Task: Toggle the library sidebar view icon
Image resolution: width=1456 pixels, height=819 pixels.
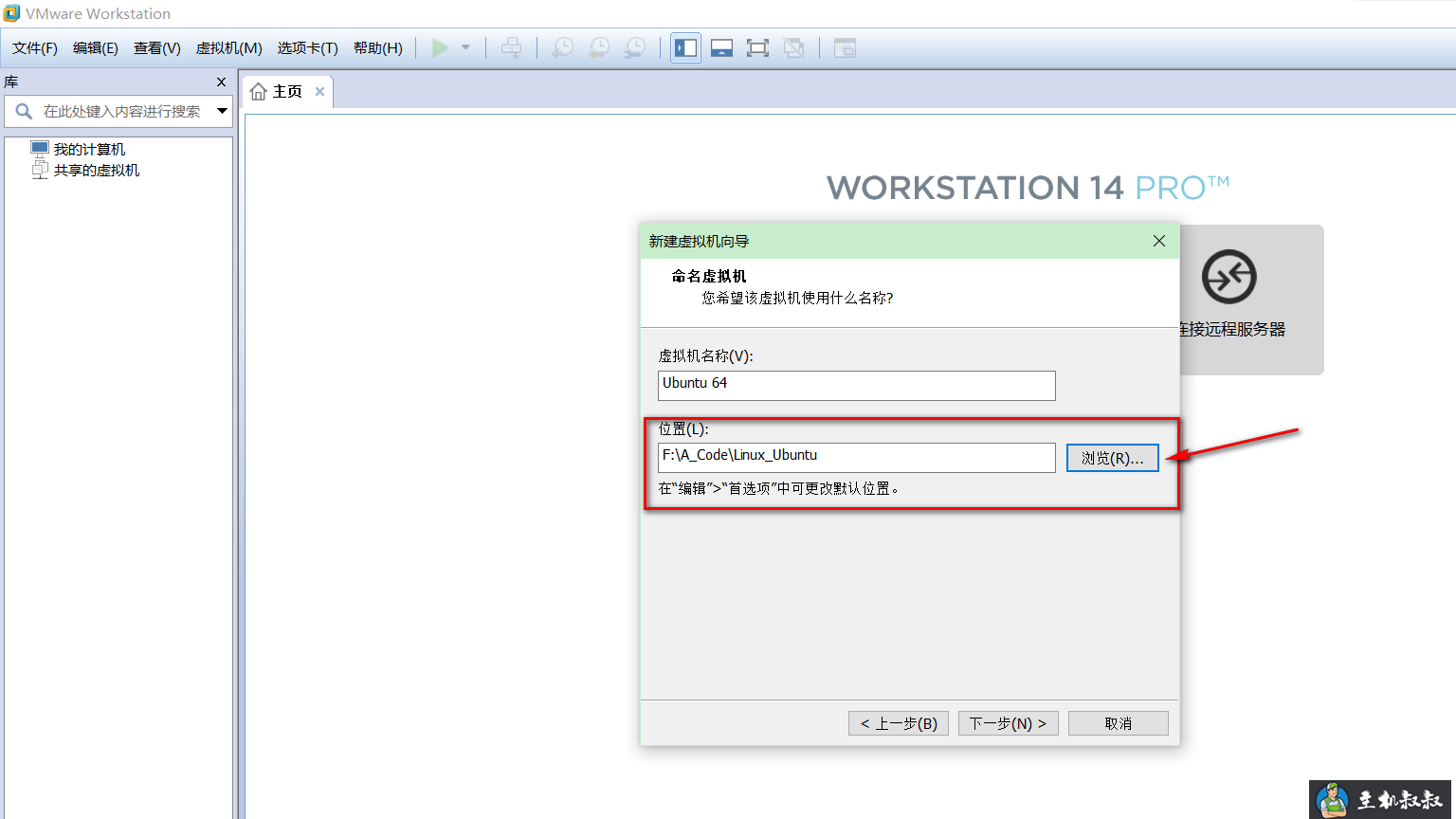Action: click(685, 47)
